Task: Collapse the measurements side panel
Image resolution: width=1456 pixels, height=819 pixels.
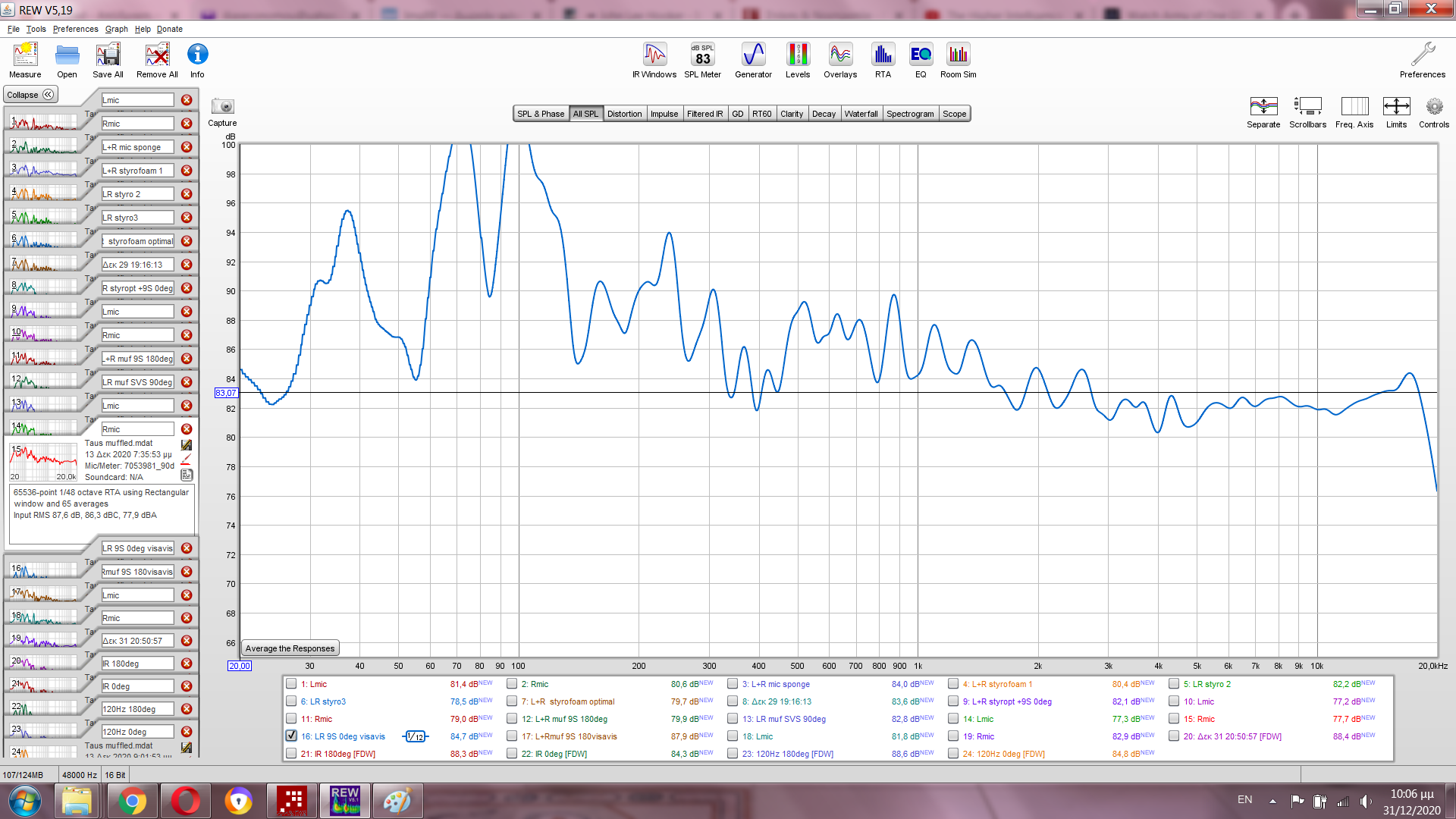Action: 30,95
